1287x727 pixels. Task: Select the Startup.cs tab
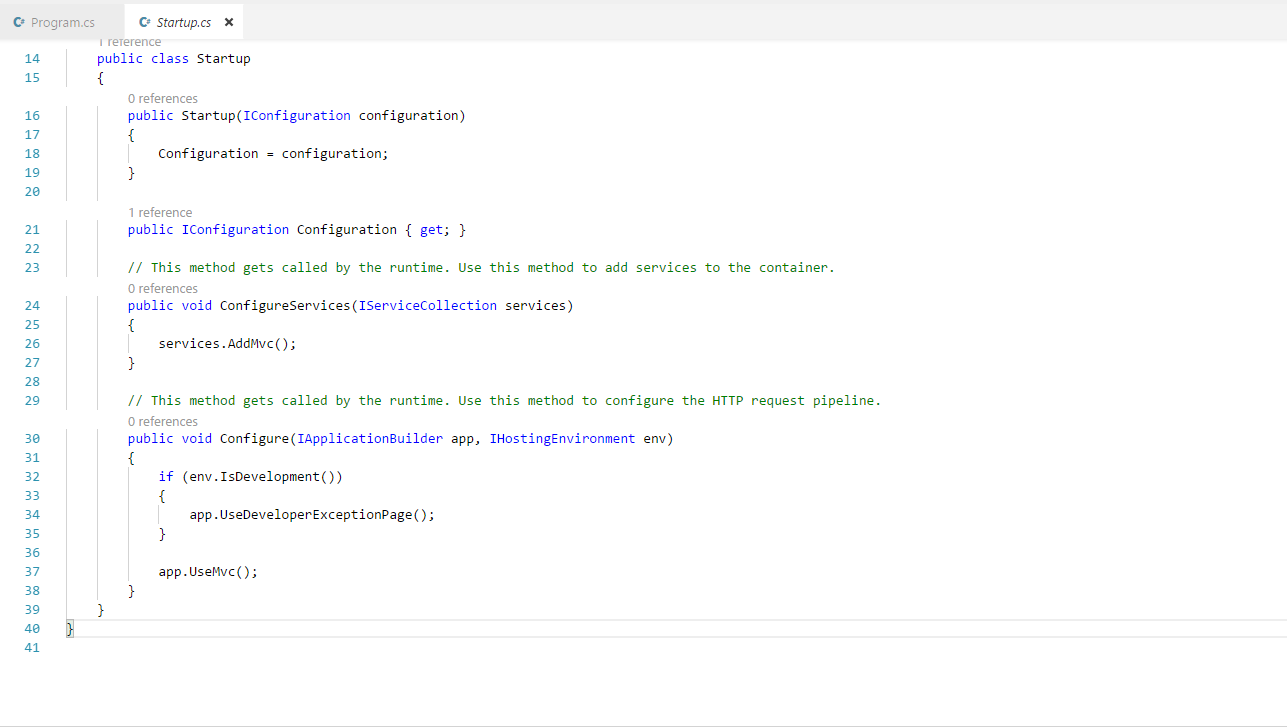(x=184, y=22)
